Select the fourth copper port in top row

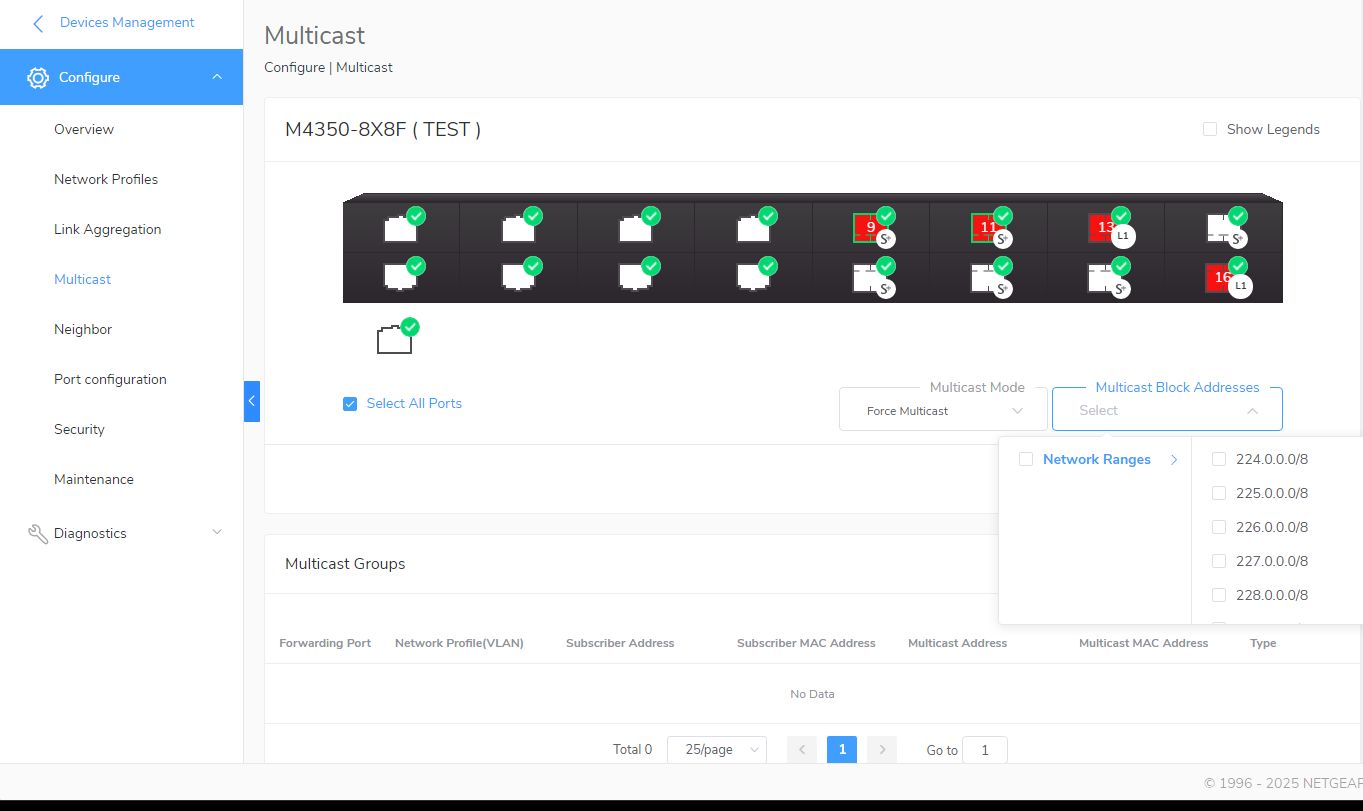(753, 229)
